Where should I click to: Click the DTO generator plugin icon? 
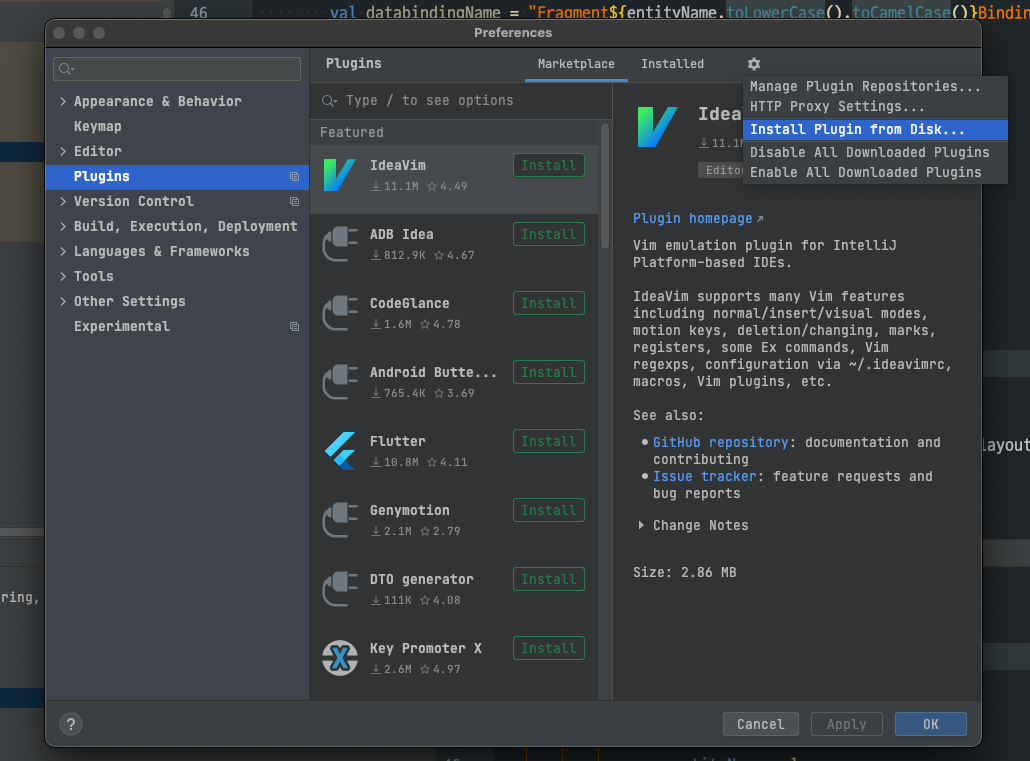340,589
